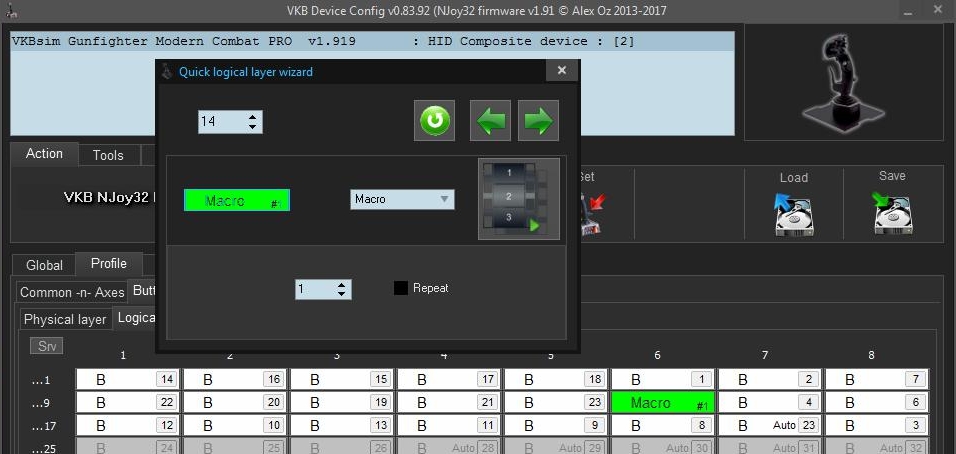Image resolution: width=956 pixels, height=454 pixels.
Task: Go to previous button with left arrow
Action: 490,121
